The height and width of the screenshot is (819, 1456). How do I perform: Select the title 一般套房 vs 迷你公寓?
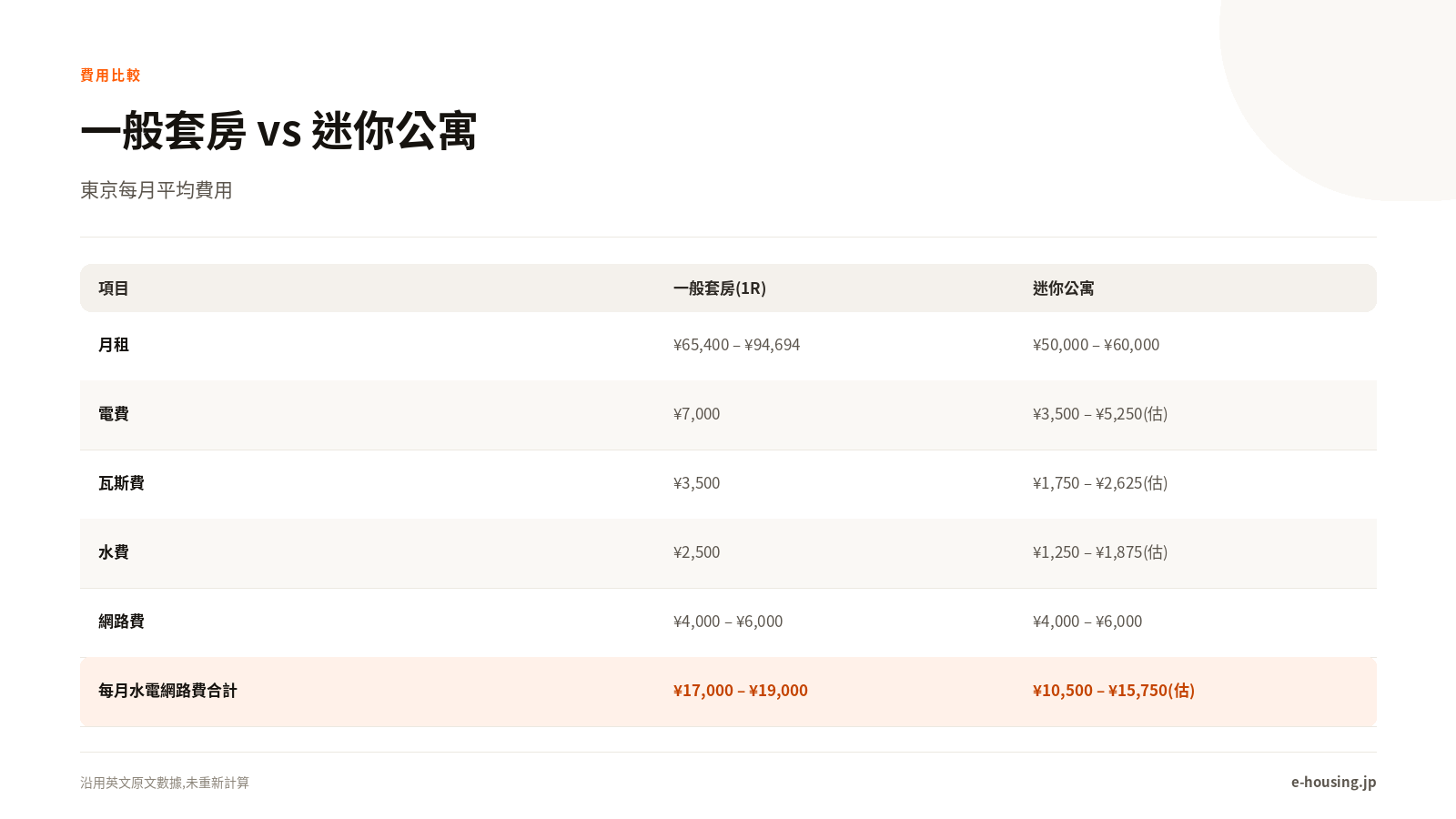(278, 131)
